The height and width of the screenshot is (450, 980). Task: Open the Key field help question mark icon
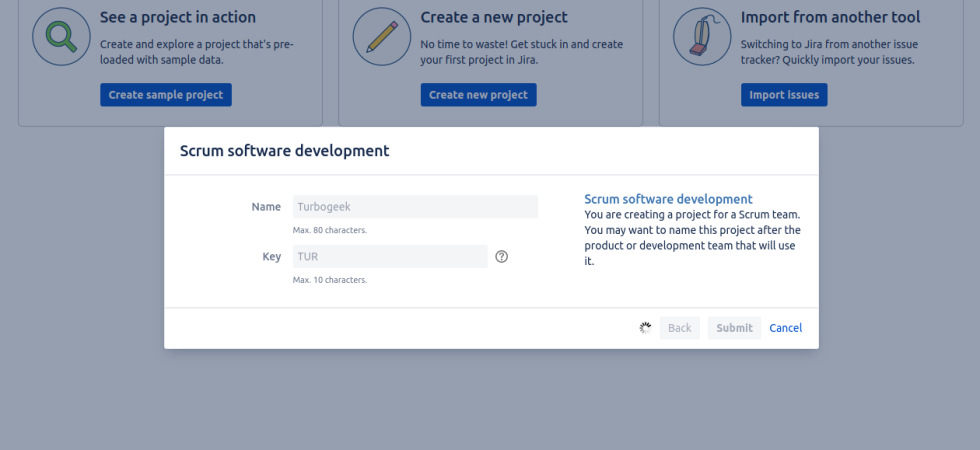pos(501,256)
